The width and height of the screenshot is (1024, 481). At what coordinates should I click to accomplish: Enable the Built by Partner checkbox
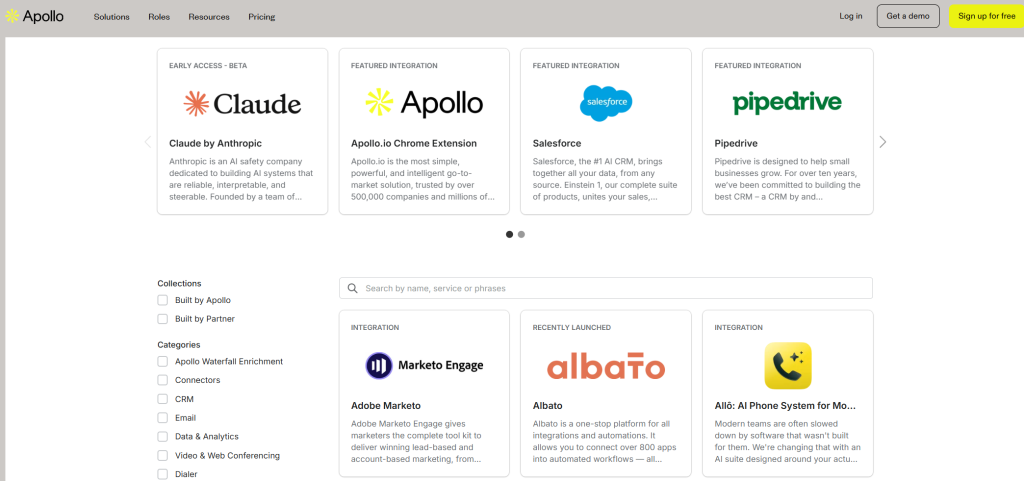coord(163,319)
